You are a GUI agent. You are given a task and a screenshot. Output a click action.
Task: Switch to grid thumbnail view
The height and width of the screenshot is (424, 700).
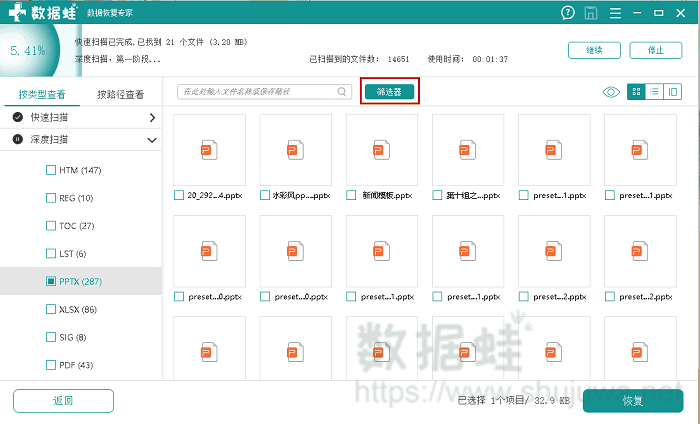[636, 92]
